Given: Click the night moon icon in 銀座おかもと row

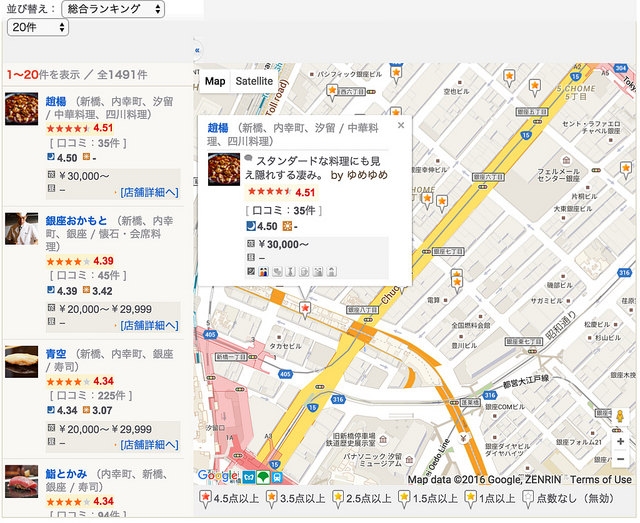Looking at the screenshot, I should coord(51,290).
